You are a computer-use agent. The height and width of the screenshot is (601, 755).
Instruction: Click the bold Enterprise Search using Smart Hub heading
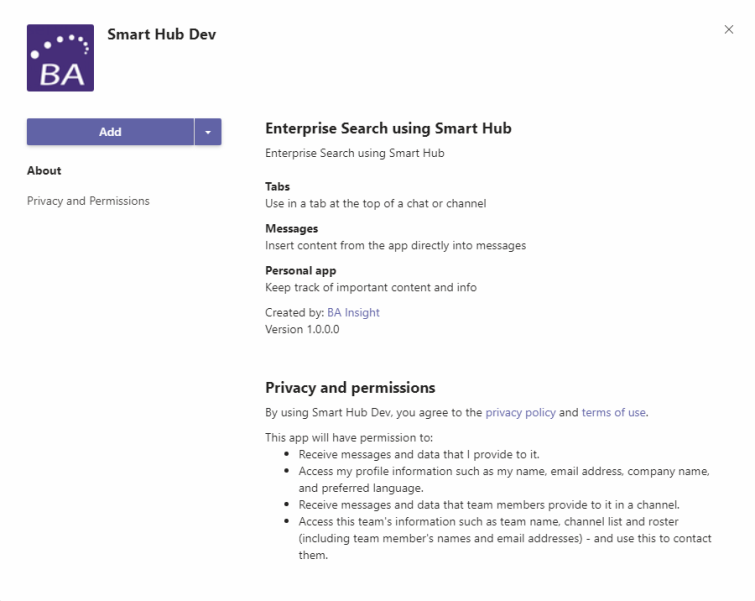(388, 129)
